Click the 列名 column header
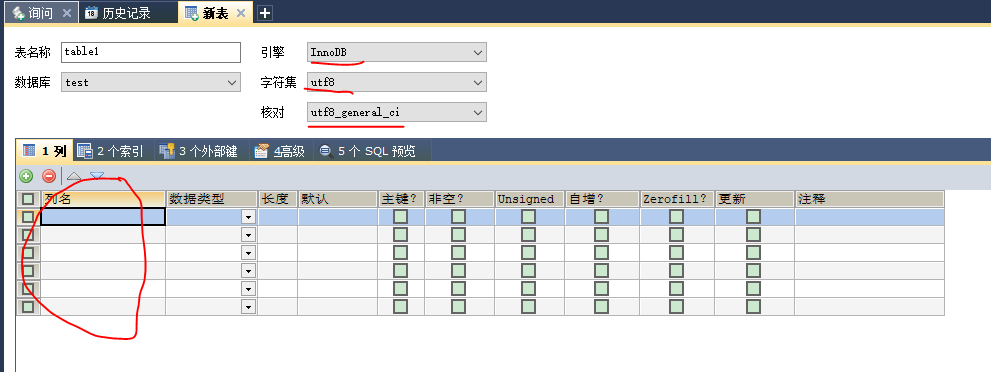The height and width of the screenshot is (372, 991). [x=103, y=199]
